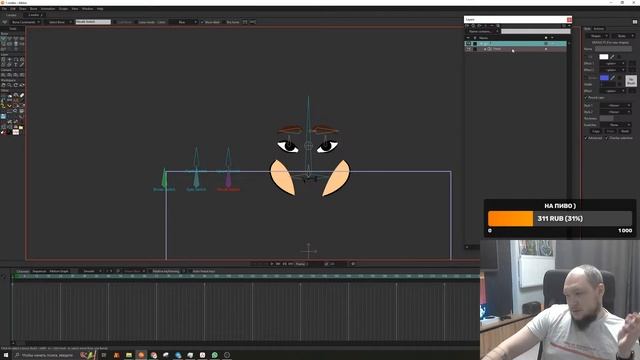The width and height of the screenshot is (640, 360).
Task: Open the Shapes dropdown in Style panel
Action: pos(597,36)
